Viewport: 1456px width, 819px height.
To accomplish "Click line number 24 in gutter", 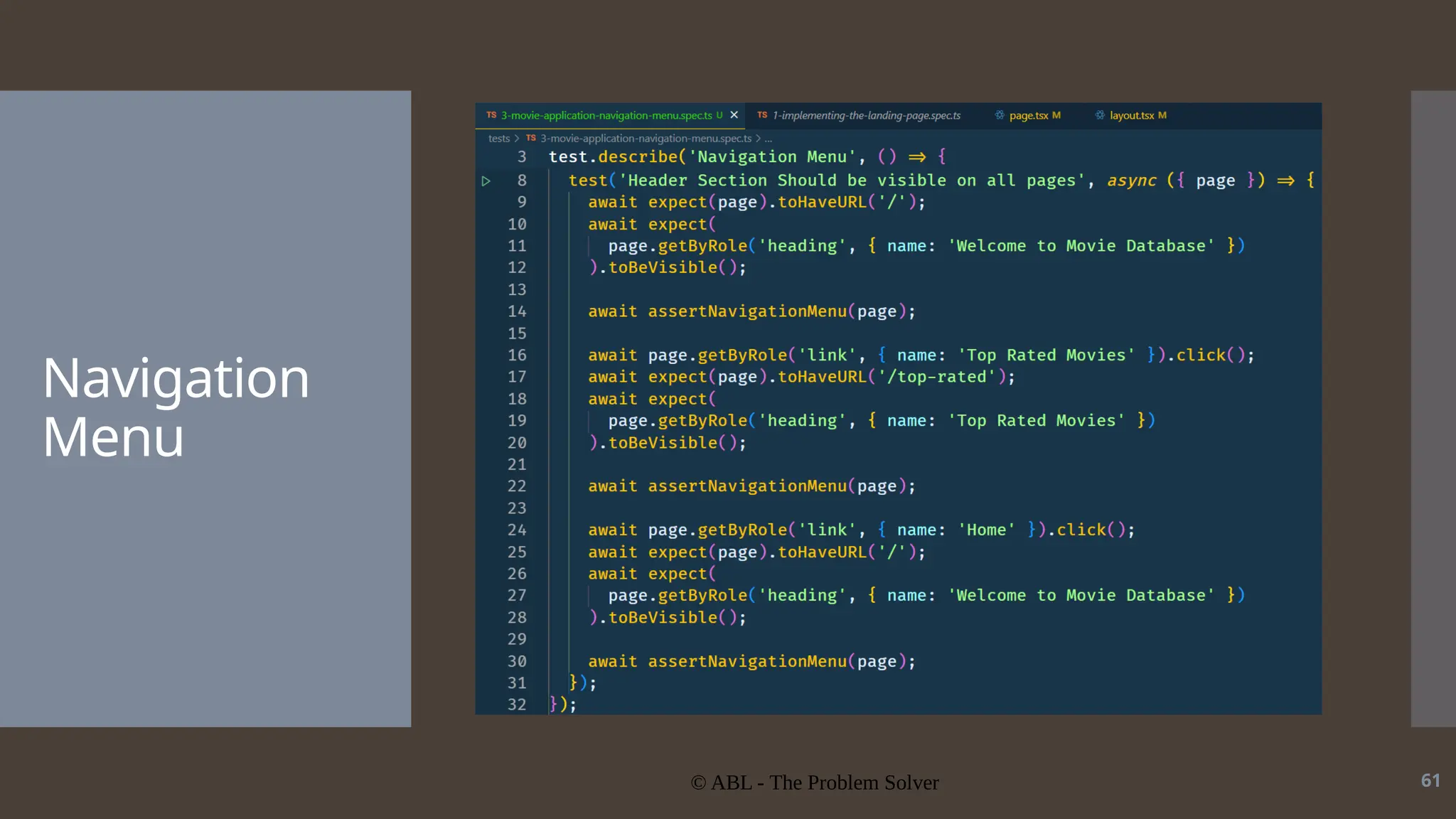I will 517,530.
